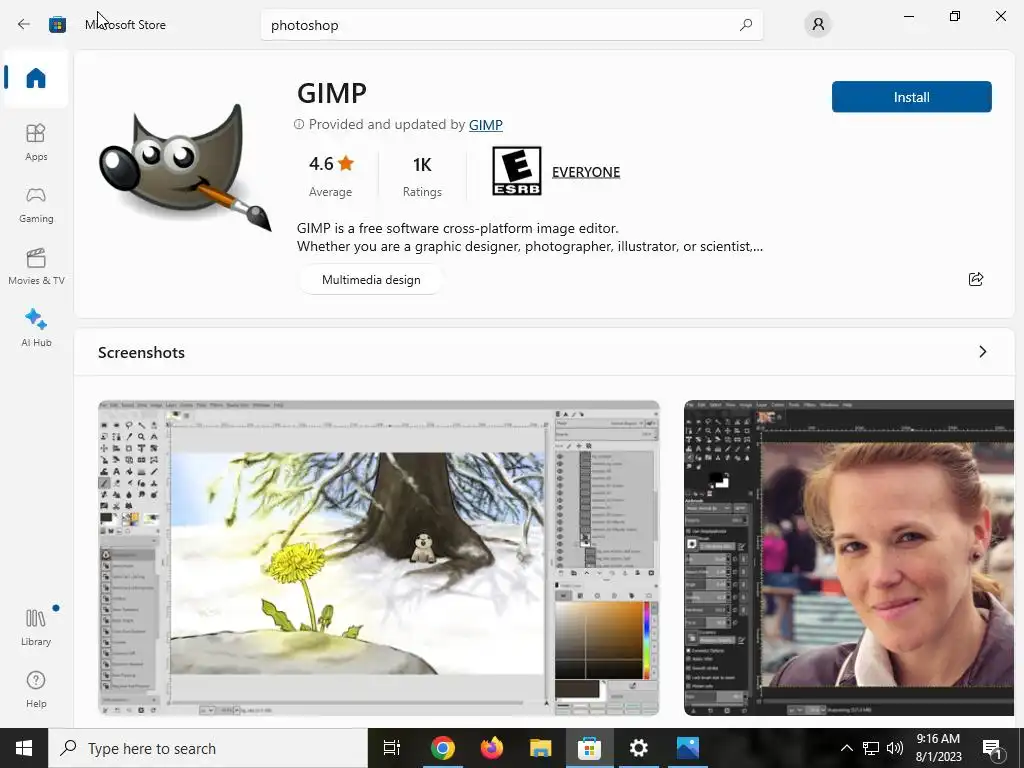Screen dimensions: 1024x768
Task: Open the Apps sidebar section
Action: 36,142
